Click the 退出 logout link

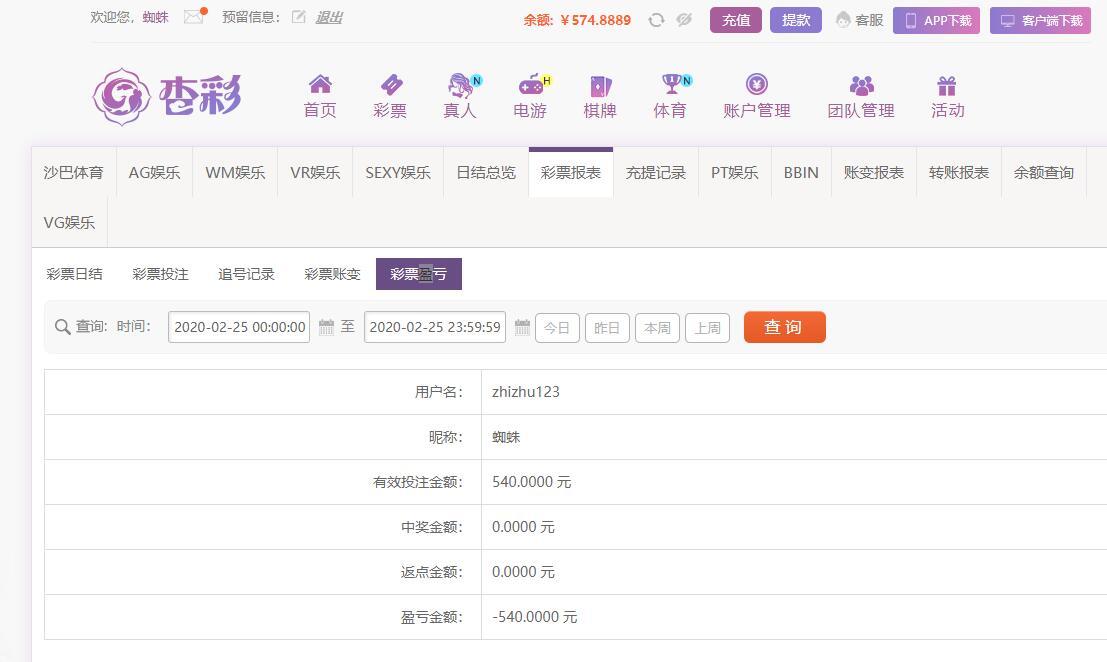point(328,17)
